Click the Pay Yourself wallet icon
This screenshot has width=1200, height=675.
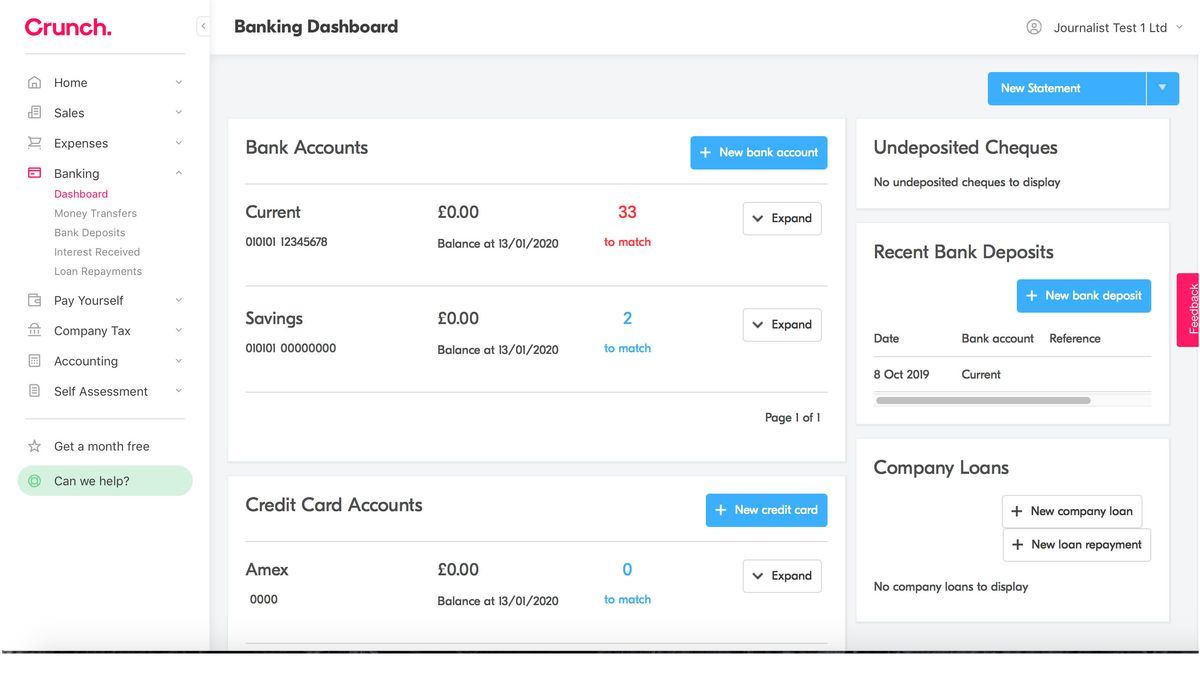[35, 300]
